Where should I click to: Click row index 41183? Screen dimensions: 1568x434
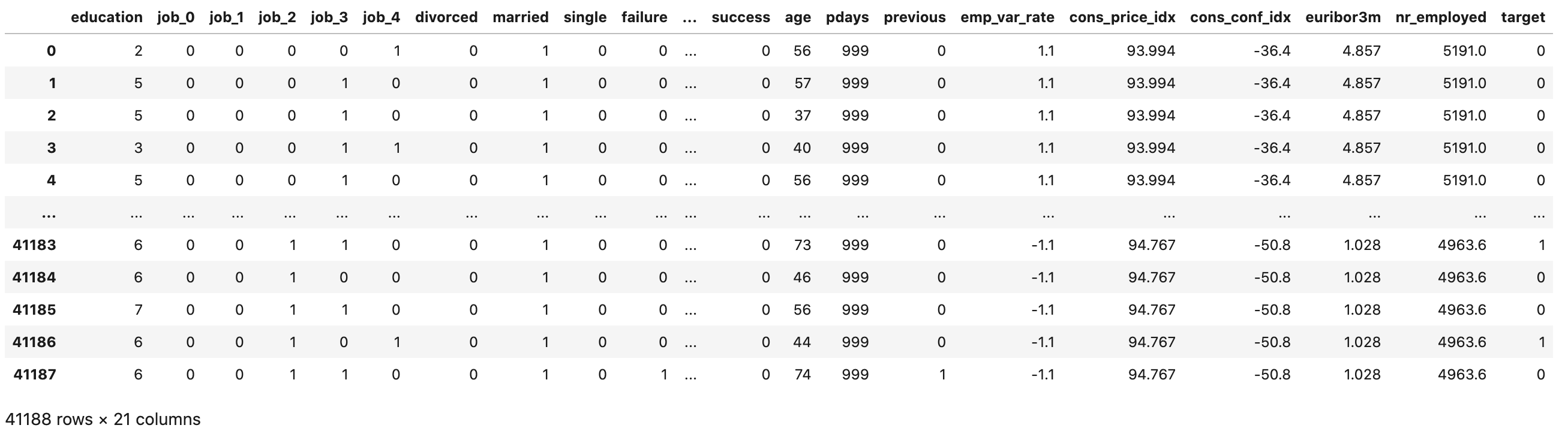34,245
